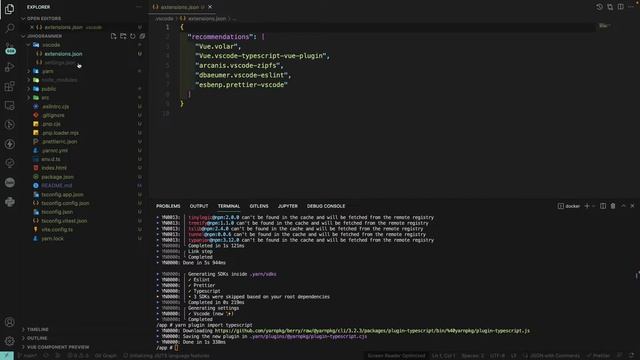Expand the .yarn folder
This screenshot has height=360, width=640.
pyautogui.click(x=48, y=71)
